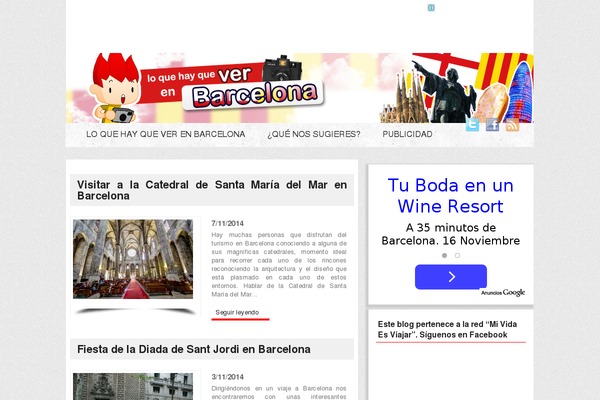Click the date text 3/11/2014

click(227, 377)
